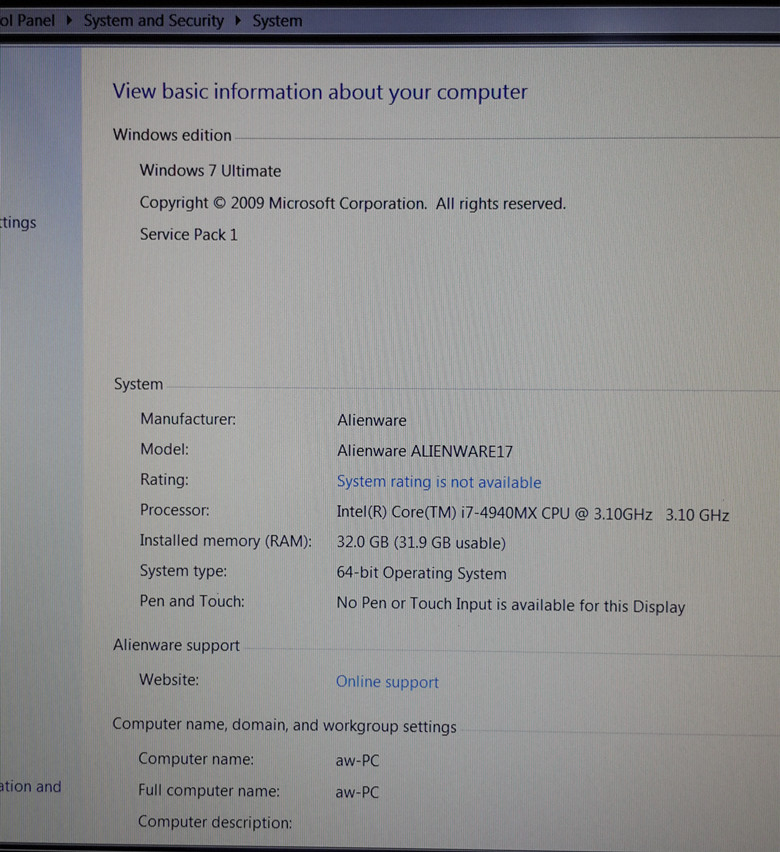Click the 'Full computer name:' label
780x852 pixels.
(209, 791)
